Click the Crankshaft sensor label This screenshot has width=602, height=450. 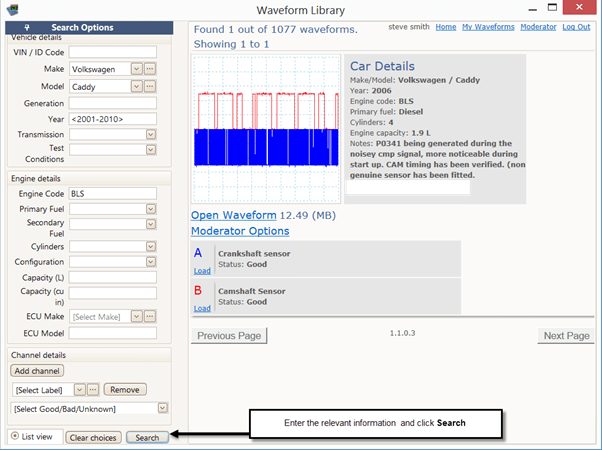coord(254,253)
